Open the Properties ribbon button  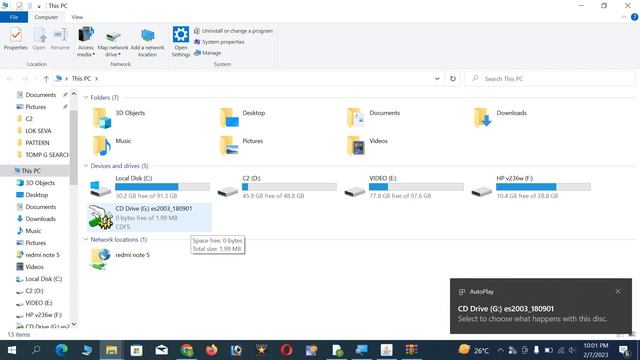point(16,39)
